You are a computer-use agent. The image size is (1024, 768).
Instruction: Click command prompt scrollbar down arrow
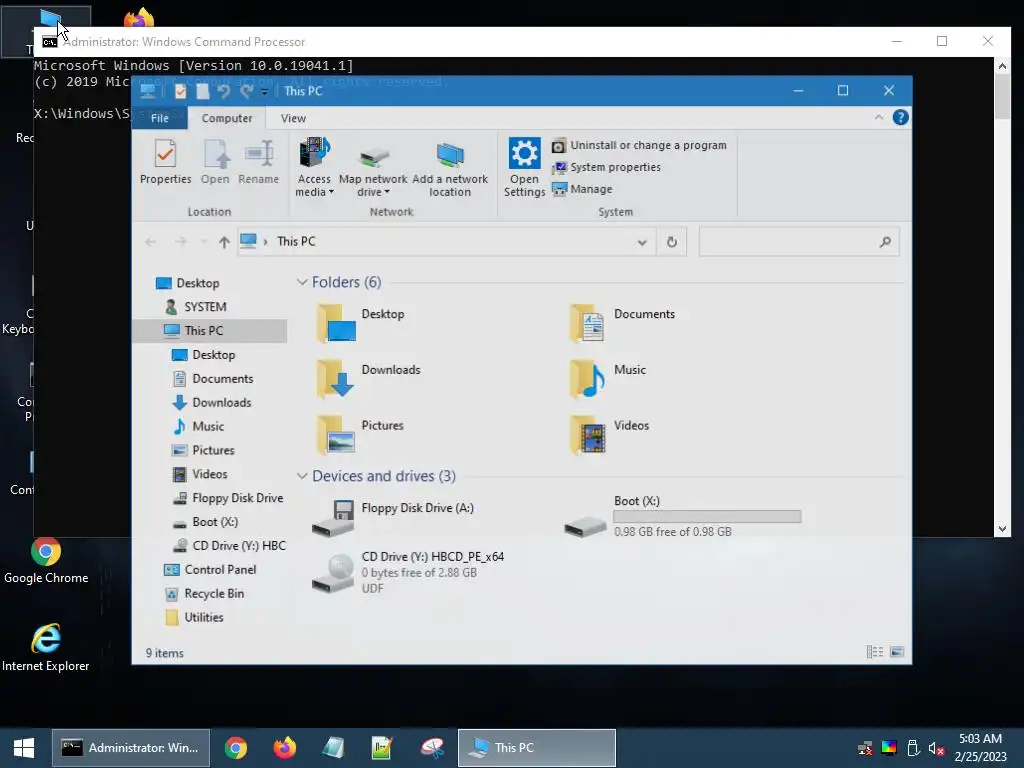point(1002,529)
